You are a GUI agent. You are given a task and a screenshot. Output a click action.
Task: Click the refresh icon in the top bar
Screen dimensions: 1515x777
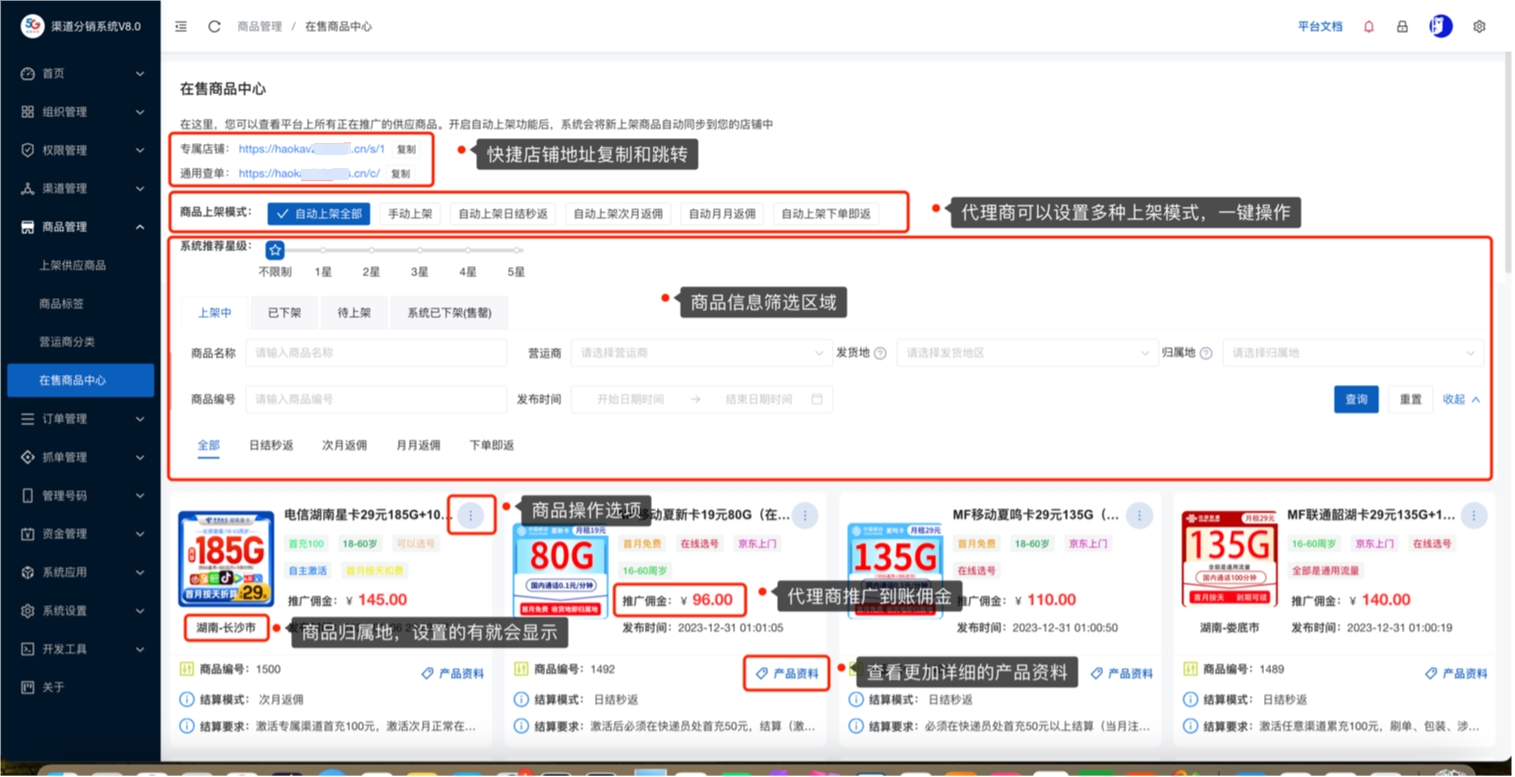click(214, 27)
